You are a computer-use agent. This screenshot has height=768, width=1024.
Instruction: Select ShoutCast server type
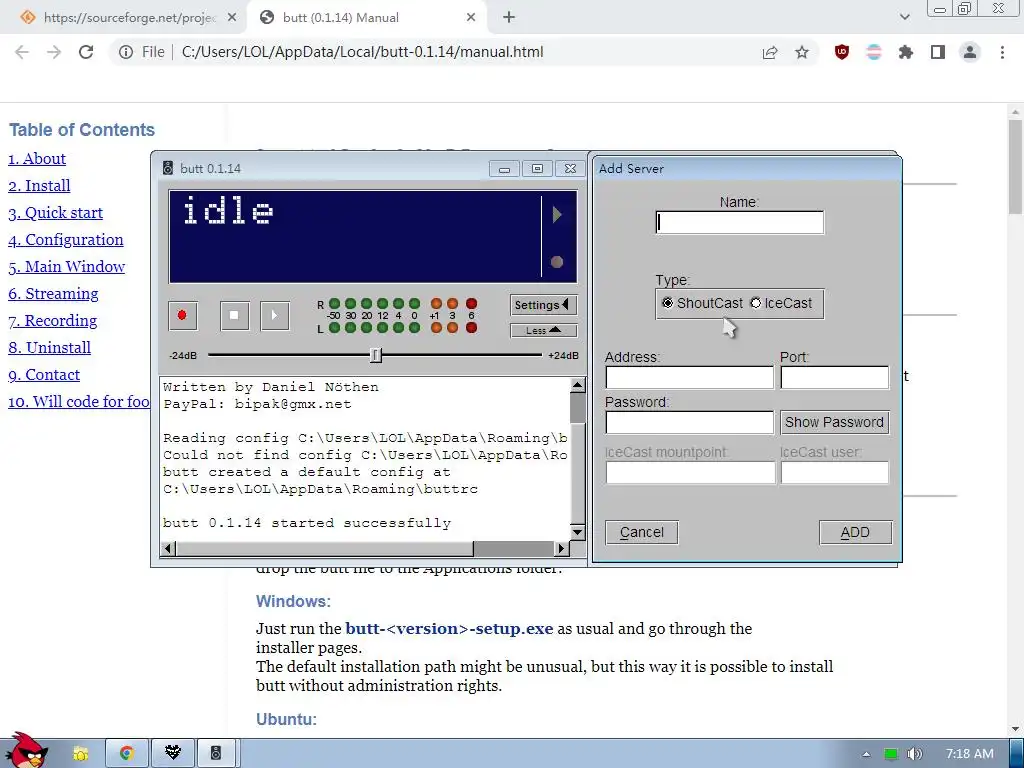click(703, 303)
